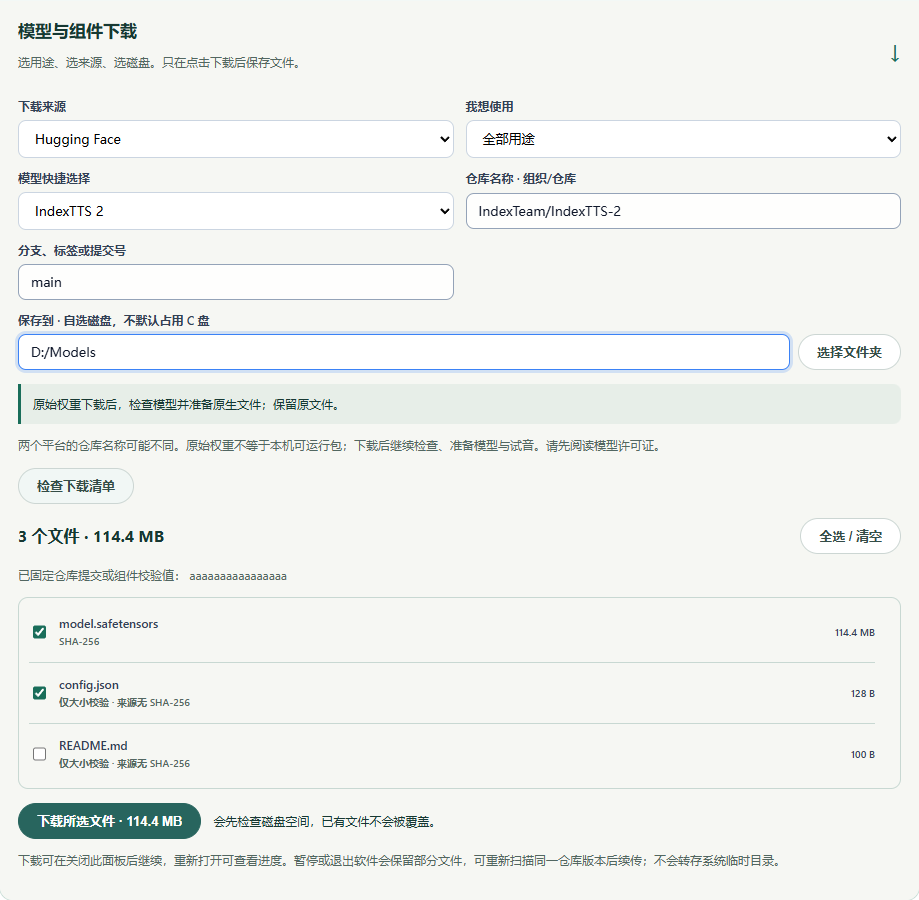Click the 128 B size value
The width and height of the screenshot is (919, 900).
[863, 694]
